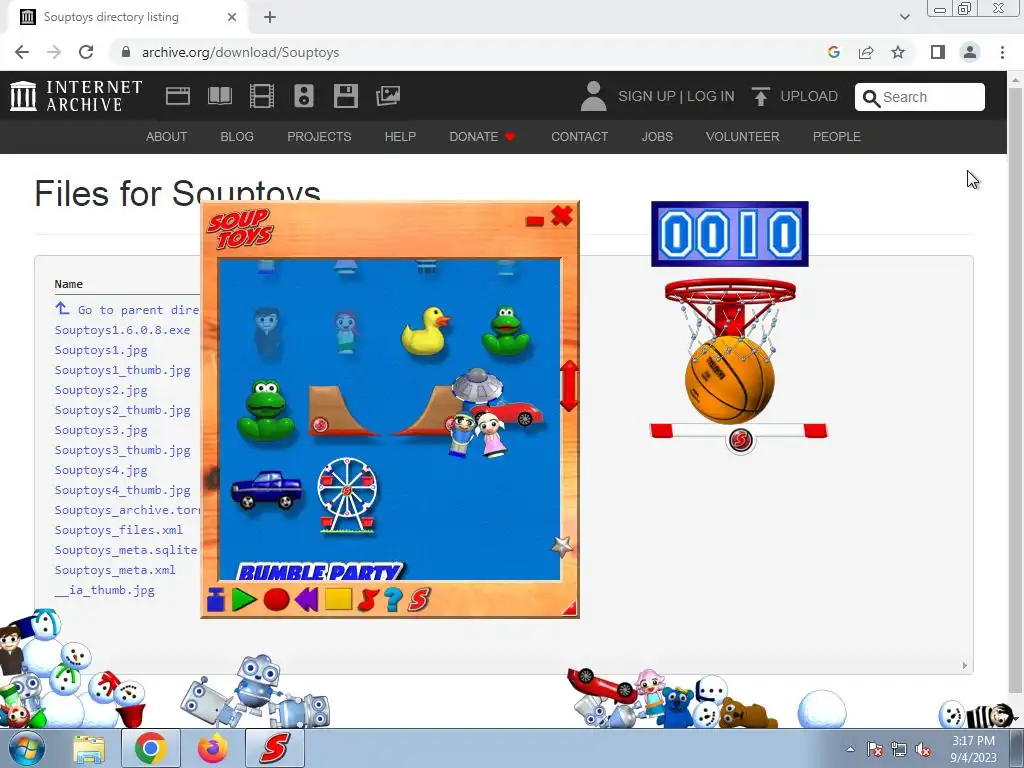1024x768 pixels.
Task: Open the Audio speaker icon in header
Action: click(304, 96)
